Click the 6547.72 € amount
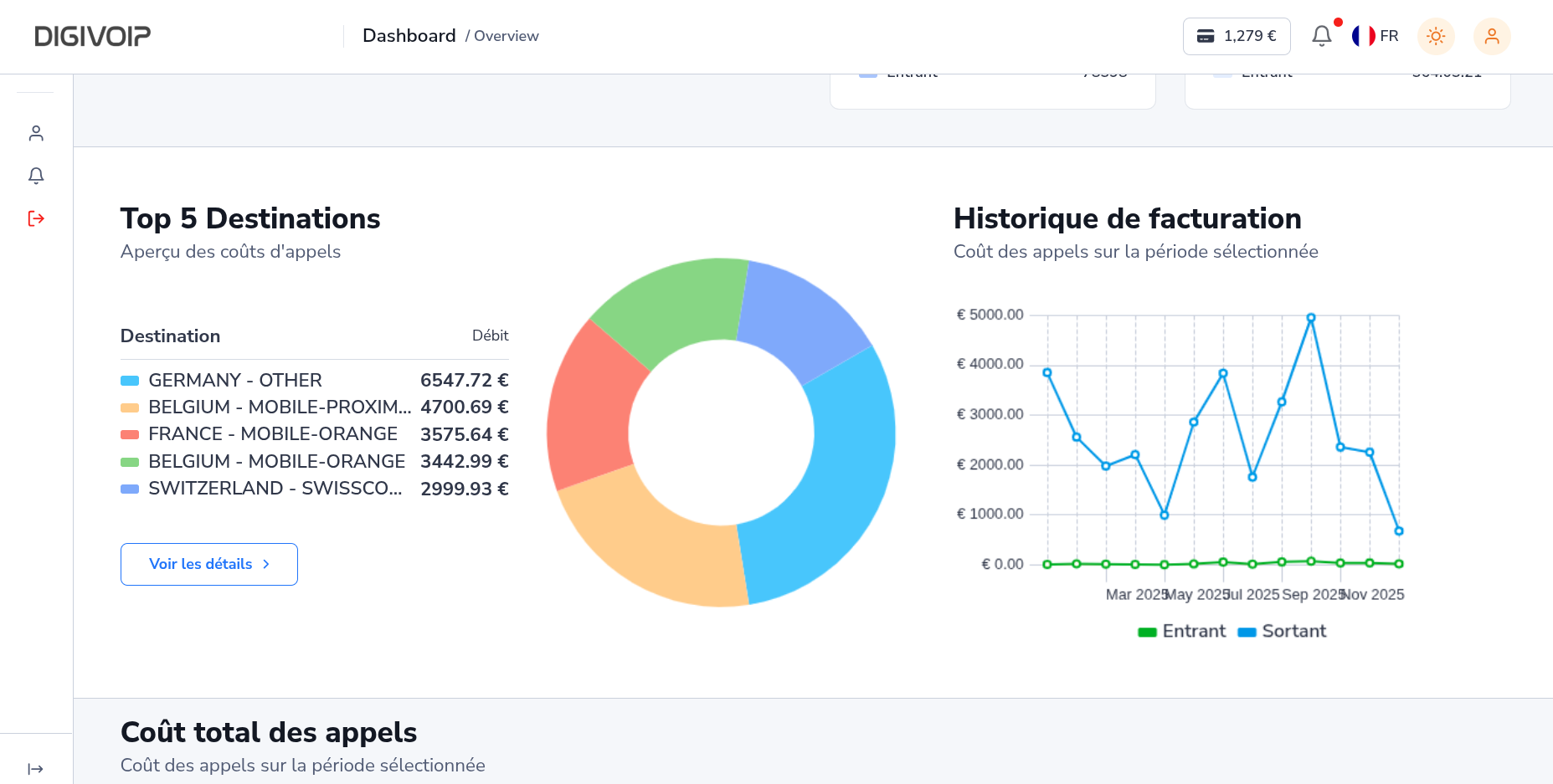This screenshot has width=1553, height=784. [465, 381]
